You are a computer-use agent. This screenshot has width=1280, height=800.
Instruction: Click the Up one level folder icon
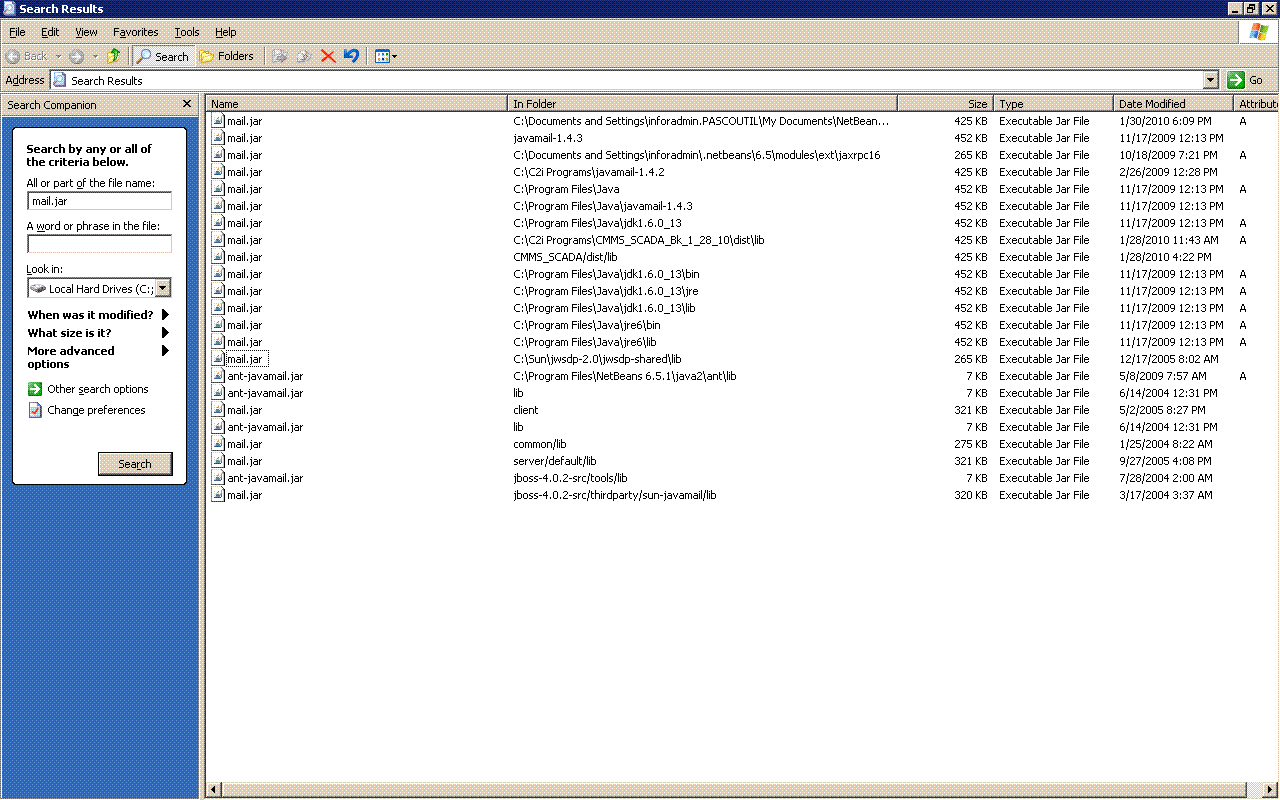click(114, 56)
